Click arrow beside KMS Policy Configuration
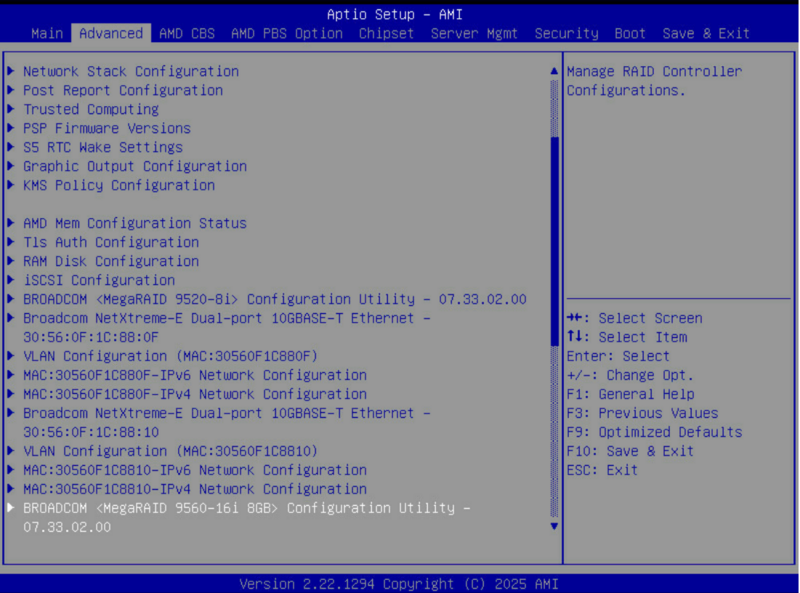 pos(11,185)
